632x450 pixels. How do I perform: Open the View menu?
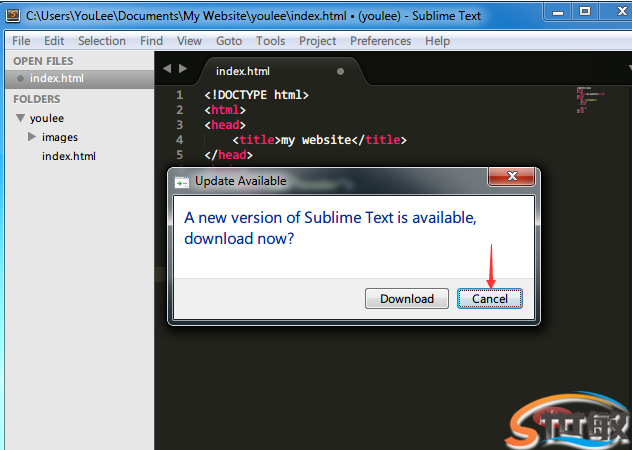(x=189, y=41)
